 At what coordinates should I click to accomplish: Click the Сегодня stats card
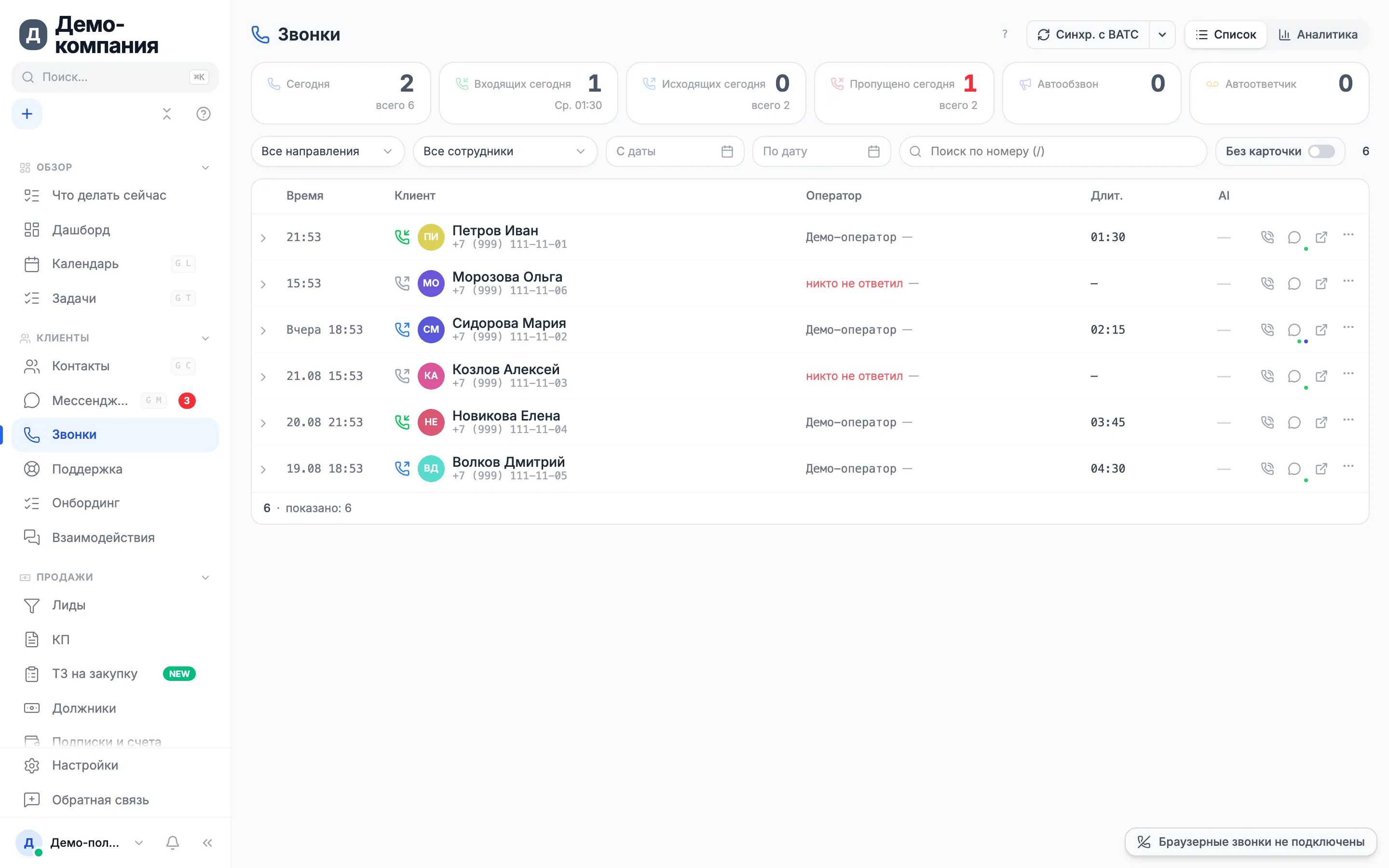tap(341, 93)
